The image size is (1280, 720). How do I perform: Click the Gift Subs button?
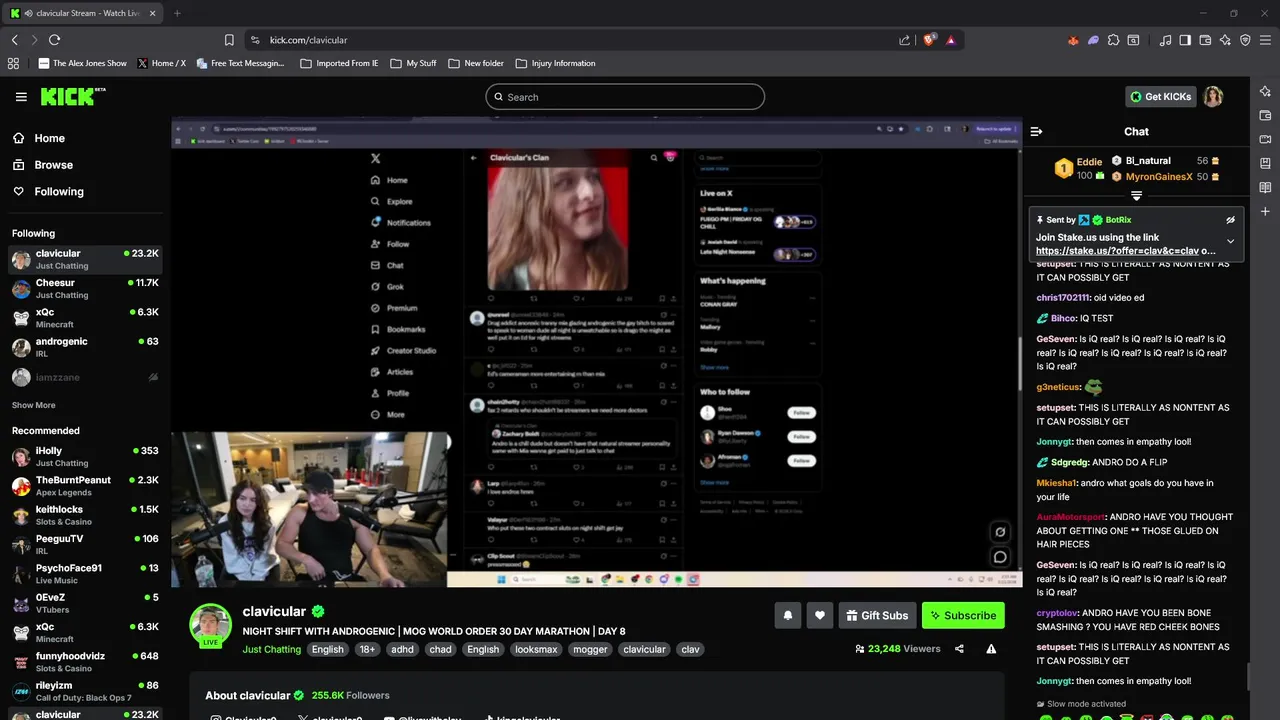point(877,615)
